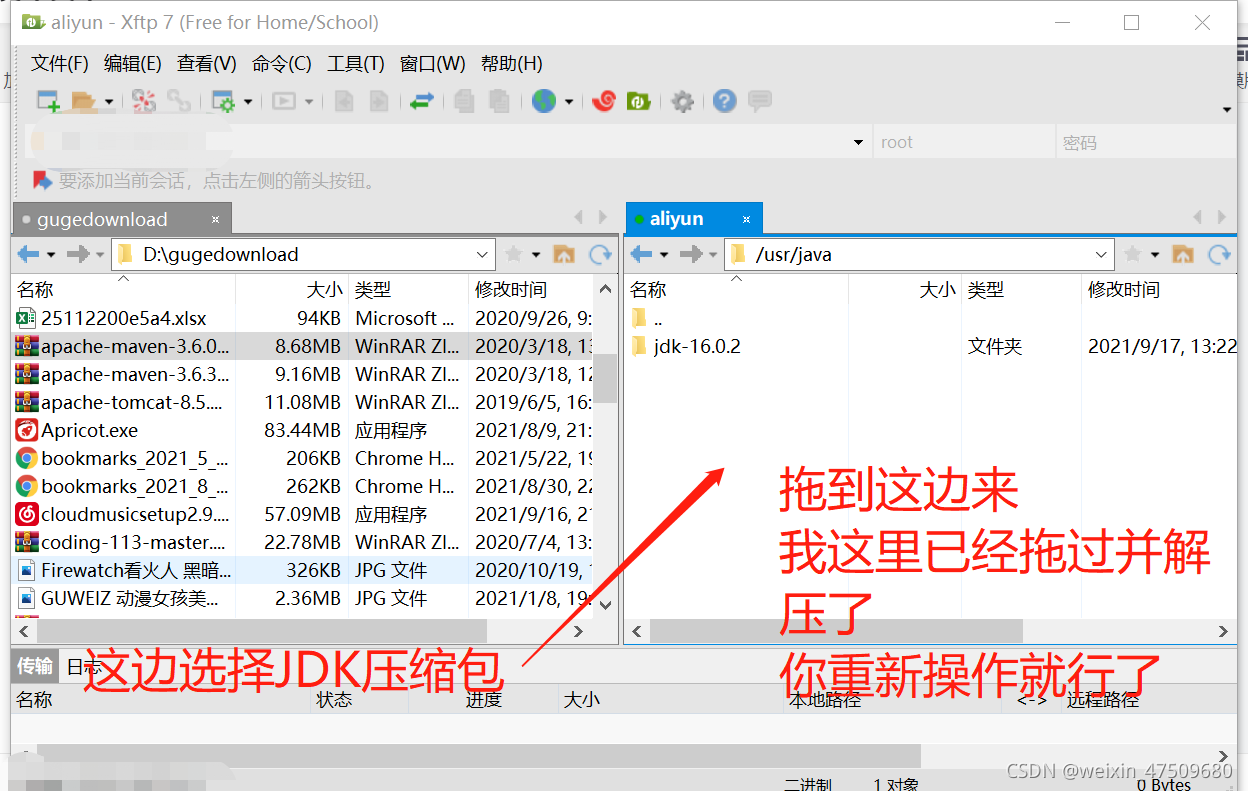Sort local files by 名称 column
Screen dimensions: 1248x791
[x=124, y=290]
